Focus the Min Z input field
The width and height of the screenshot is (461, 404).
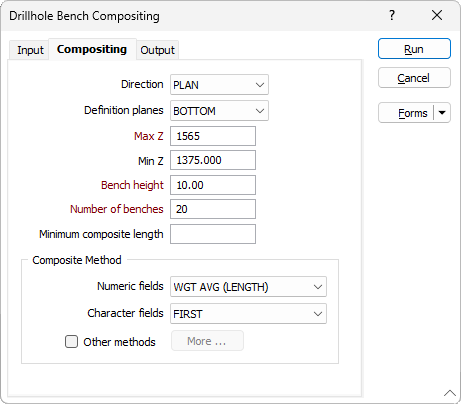pyautogui.click(x=213, y=160)
